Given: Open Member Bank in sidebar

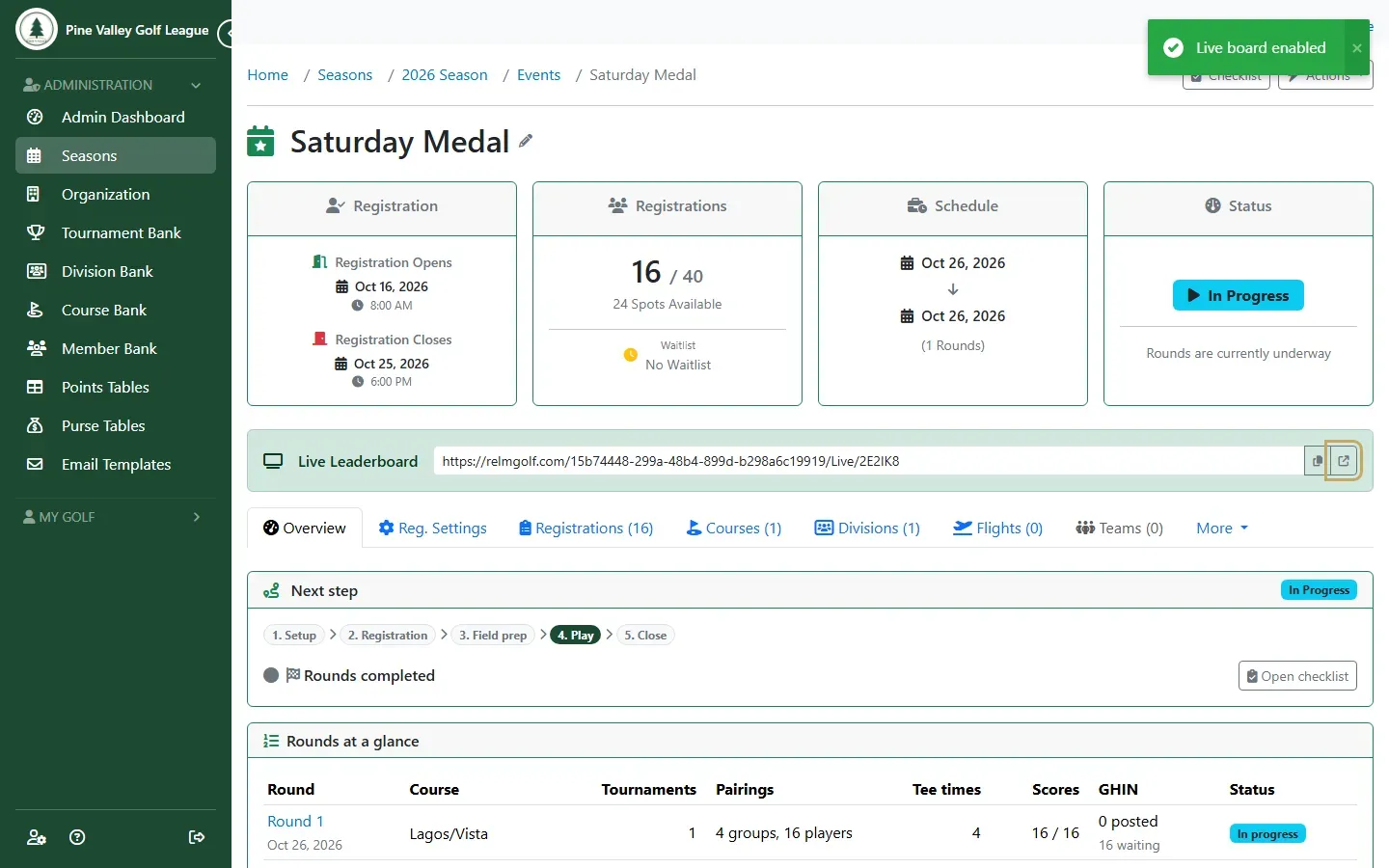Looking at the screenshot, I should click(x=116, y=348).
